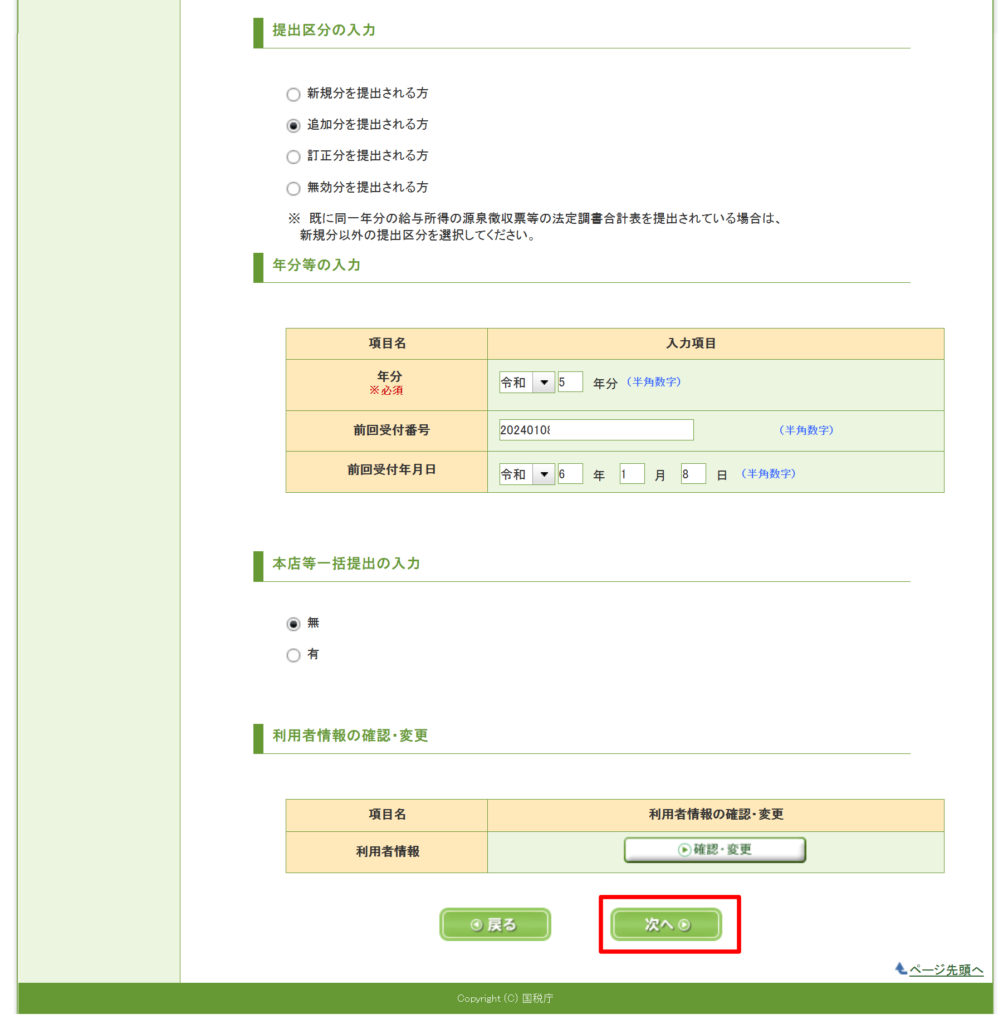This screenshot has width=1003, height=1024.
Task: Select the 追加分を提出される方 radio button
Action: click(293, 126)
